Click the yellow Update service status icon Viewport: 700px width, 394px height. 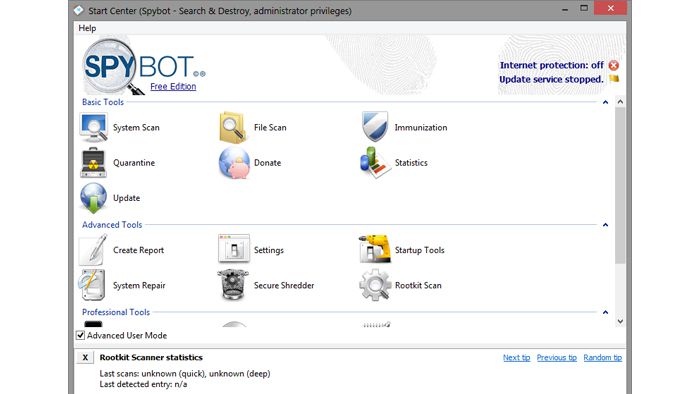614,79
